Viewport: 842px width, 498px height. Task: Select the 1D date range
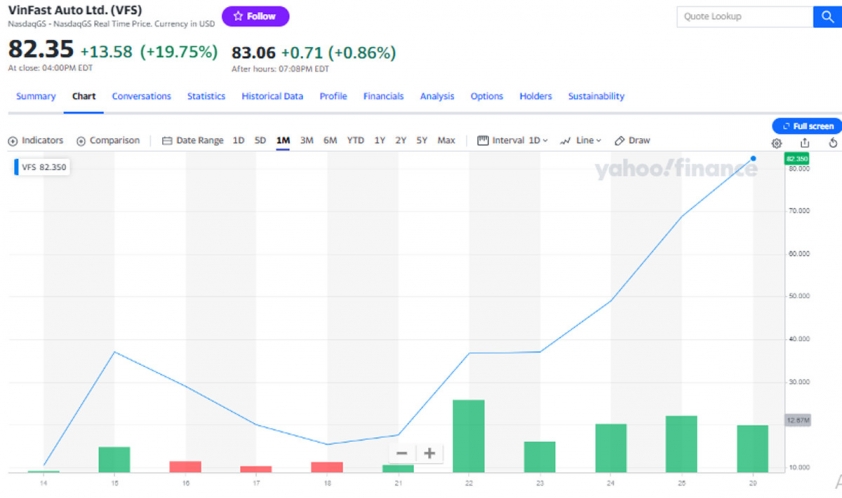point(238,140)
